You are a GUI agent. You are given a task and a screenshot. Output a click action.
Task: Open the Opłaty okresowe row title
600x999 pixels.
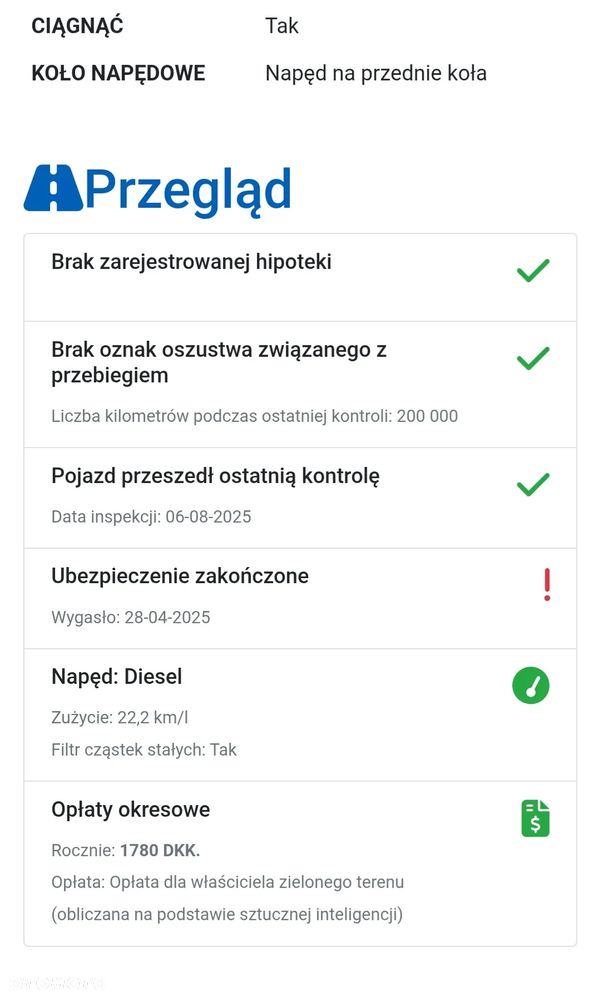tap(130, 809)
